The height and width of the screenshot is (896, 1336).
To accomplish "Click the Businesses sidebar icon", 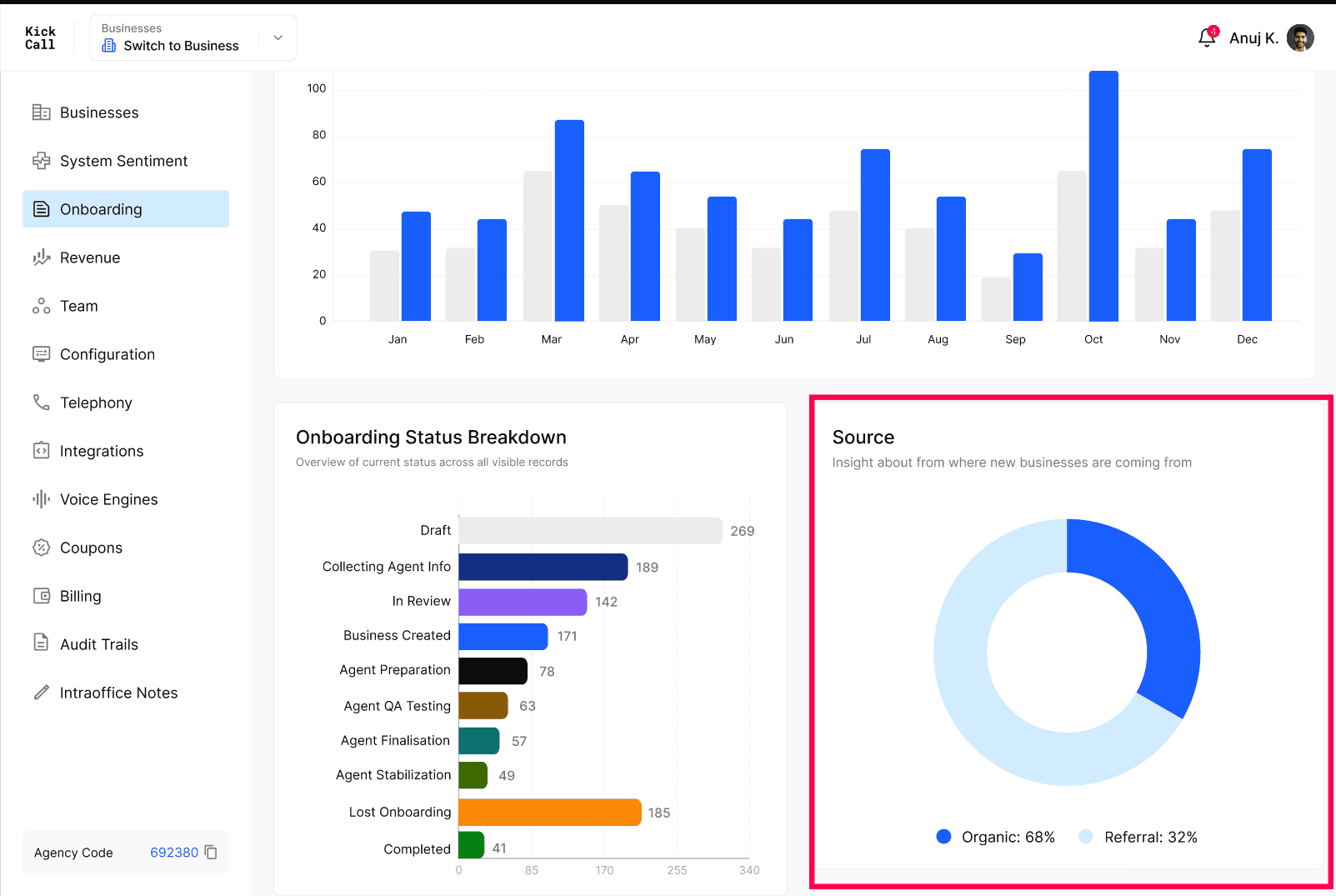I will 41,113.
